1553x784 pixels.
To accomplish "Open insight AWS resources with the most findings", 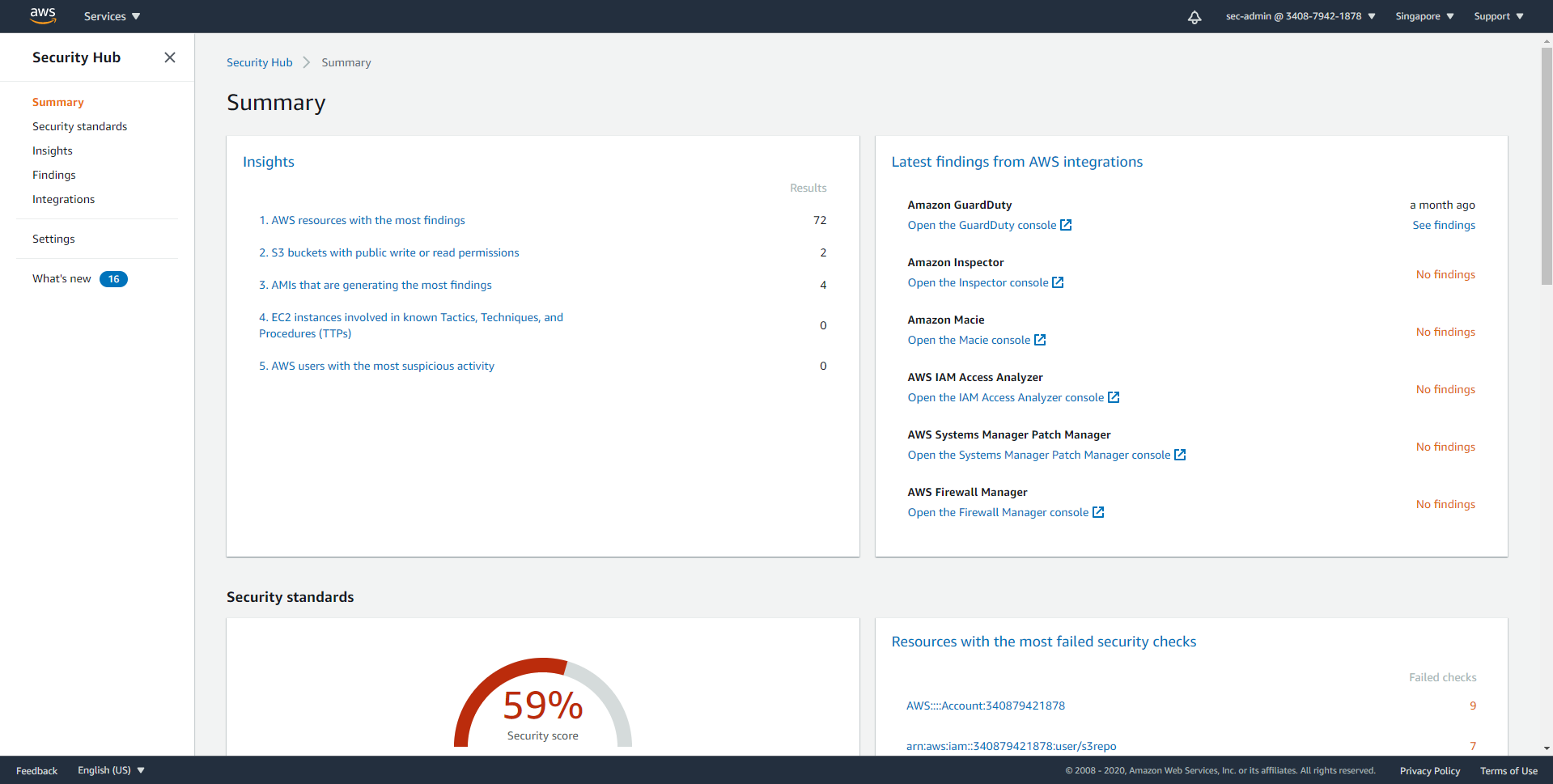I will tap(362, 220).
